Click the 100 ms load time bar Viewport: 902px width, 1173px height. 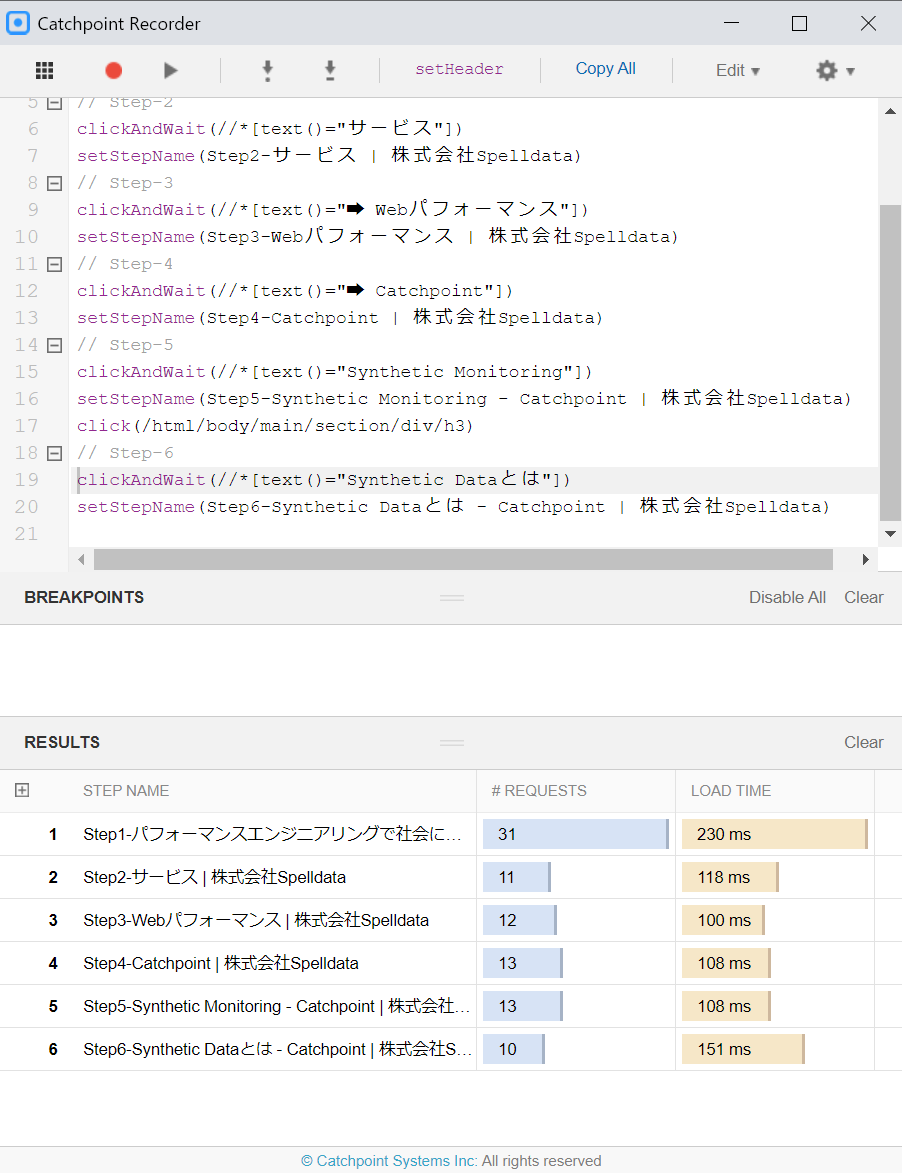tap(723, 920)
